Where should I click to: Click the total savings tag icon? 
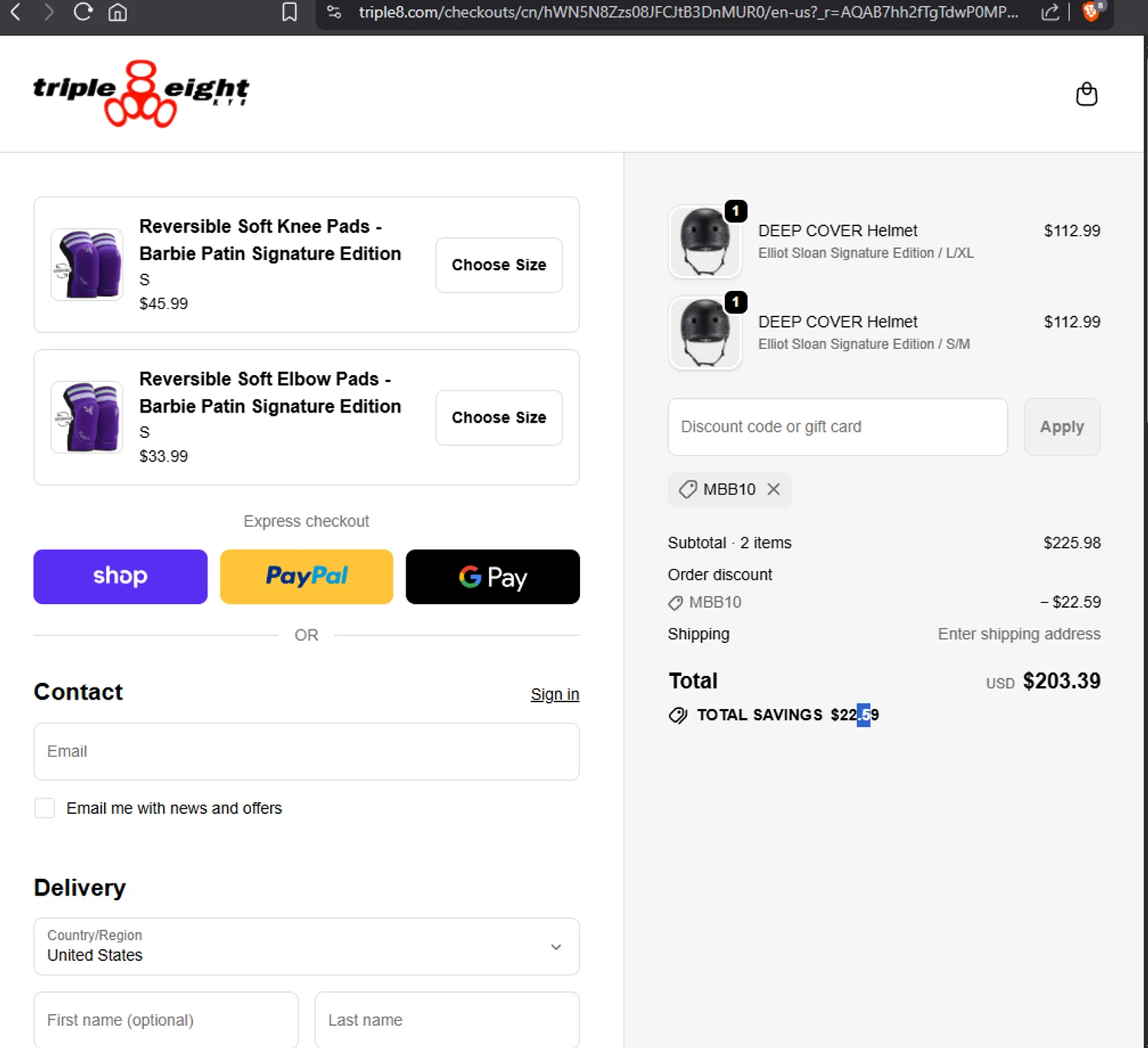click(x=677, y=715)
